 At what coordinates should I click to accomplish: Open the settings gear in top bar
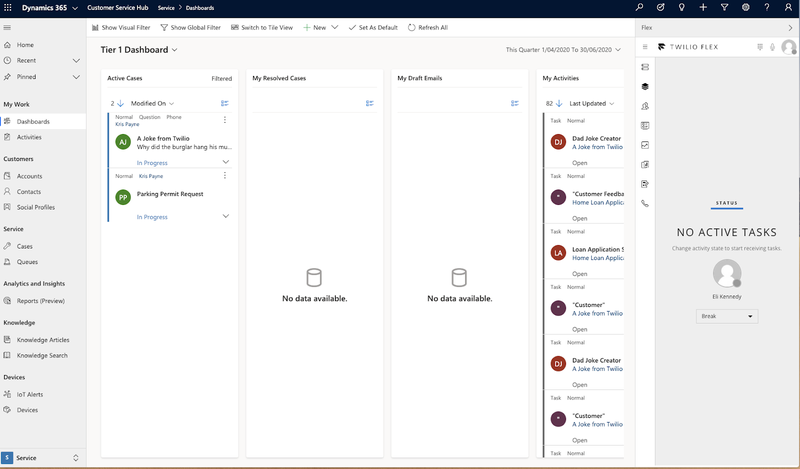(746, 7)
